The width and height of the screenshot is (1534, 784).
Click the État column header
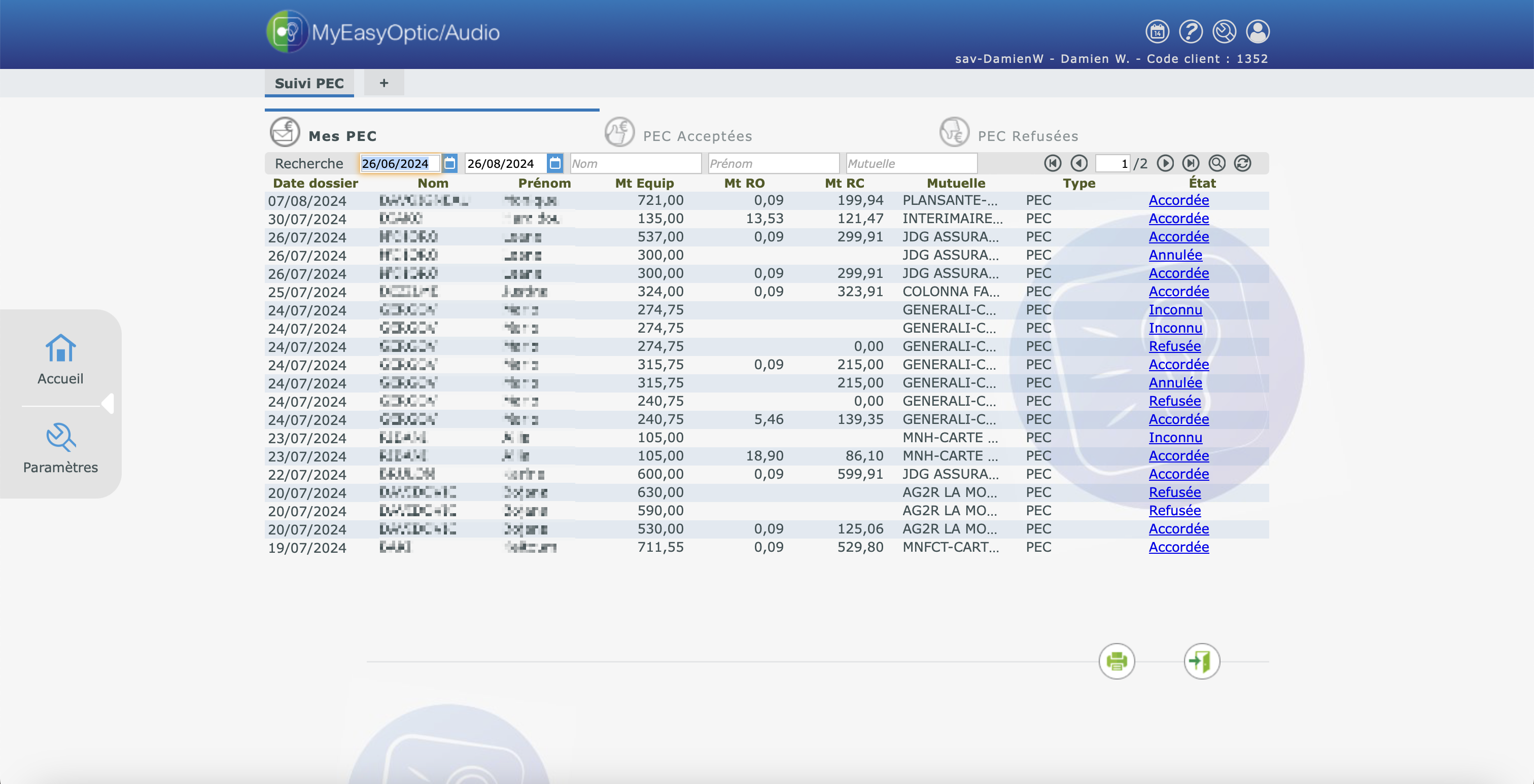1202,184
